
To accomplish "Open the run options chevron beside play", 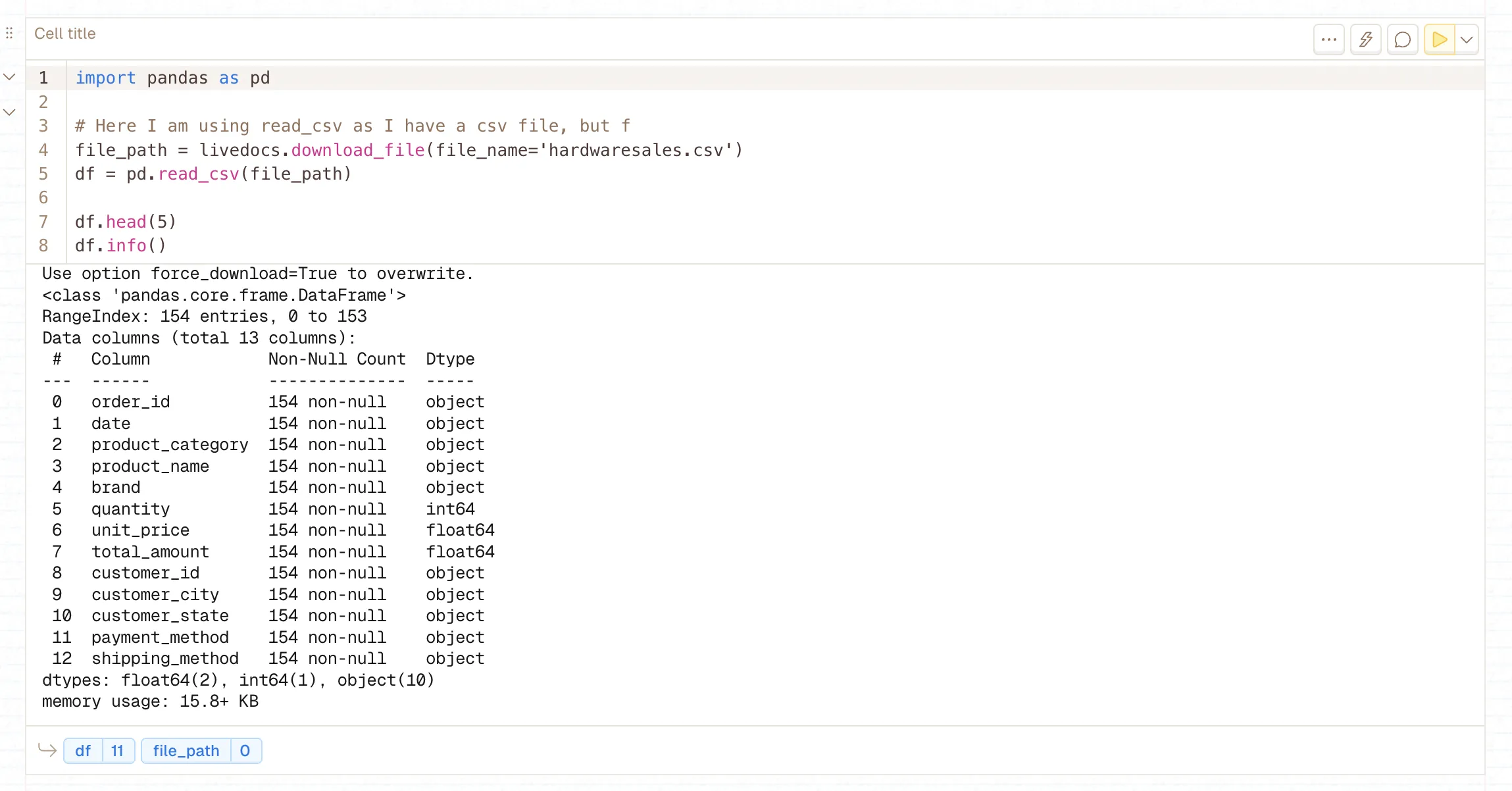I will 1466,39.
